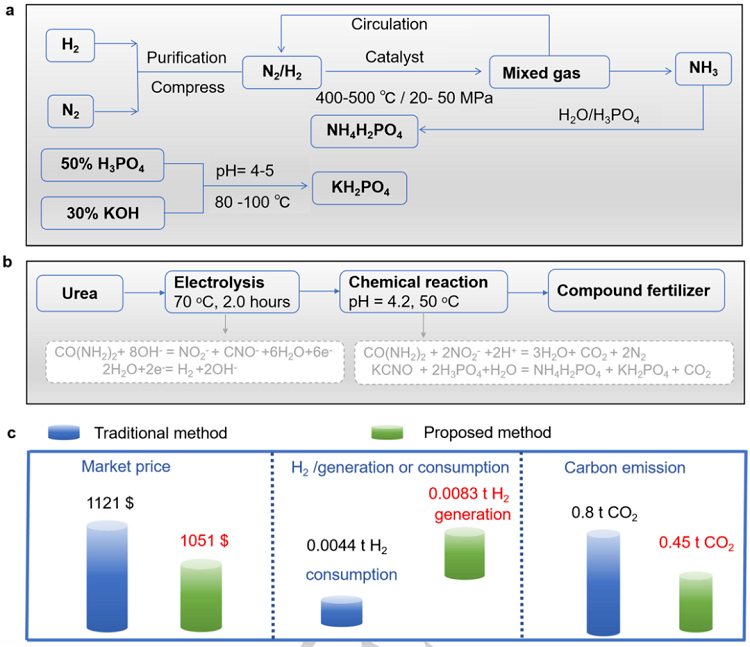This screenshot has width=750, height=647.
Task: Click the red 0.45 t CO2 value text
Action: [695, 545]
